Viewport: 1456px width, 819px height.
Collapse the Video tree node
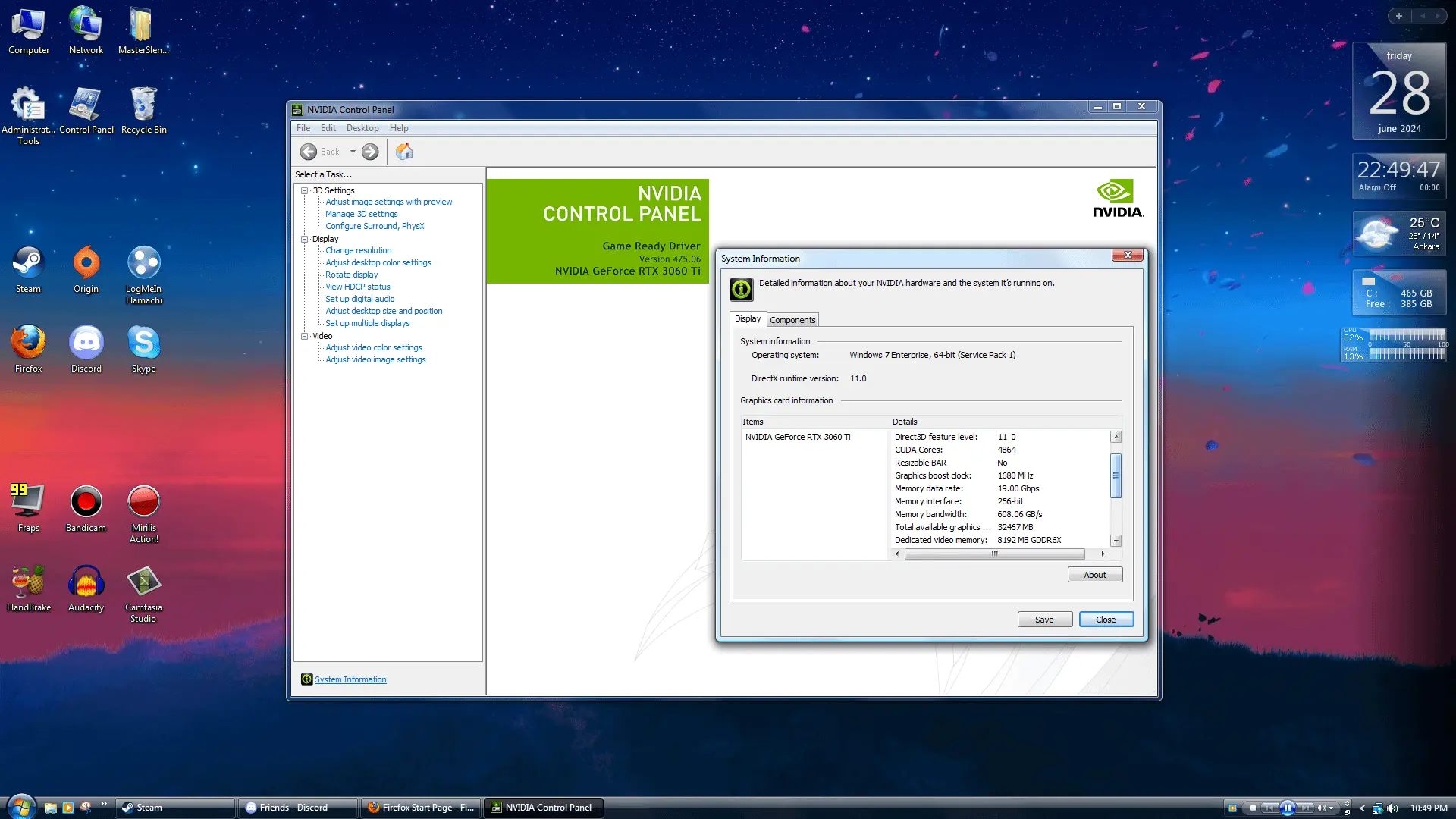point(305,336)
